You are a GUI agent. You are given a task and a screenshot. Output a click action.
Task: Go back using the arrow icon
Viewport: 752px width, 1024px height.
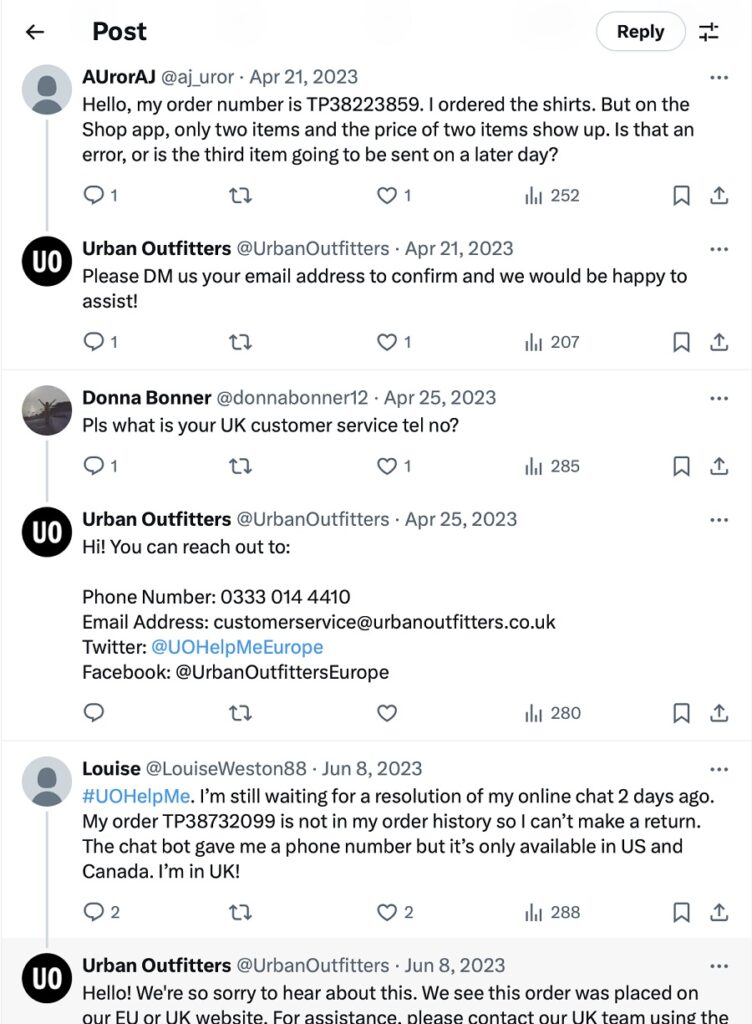[35, 32]
